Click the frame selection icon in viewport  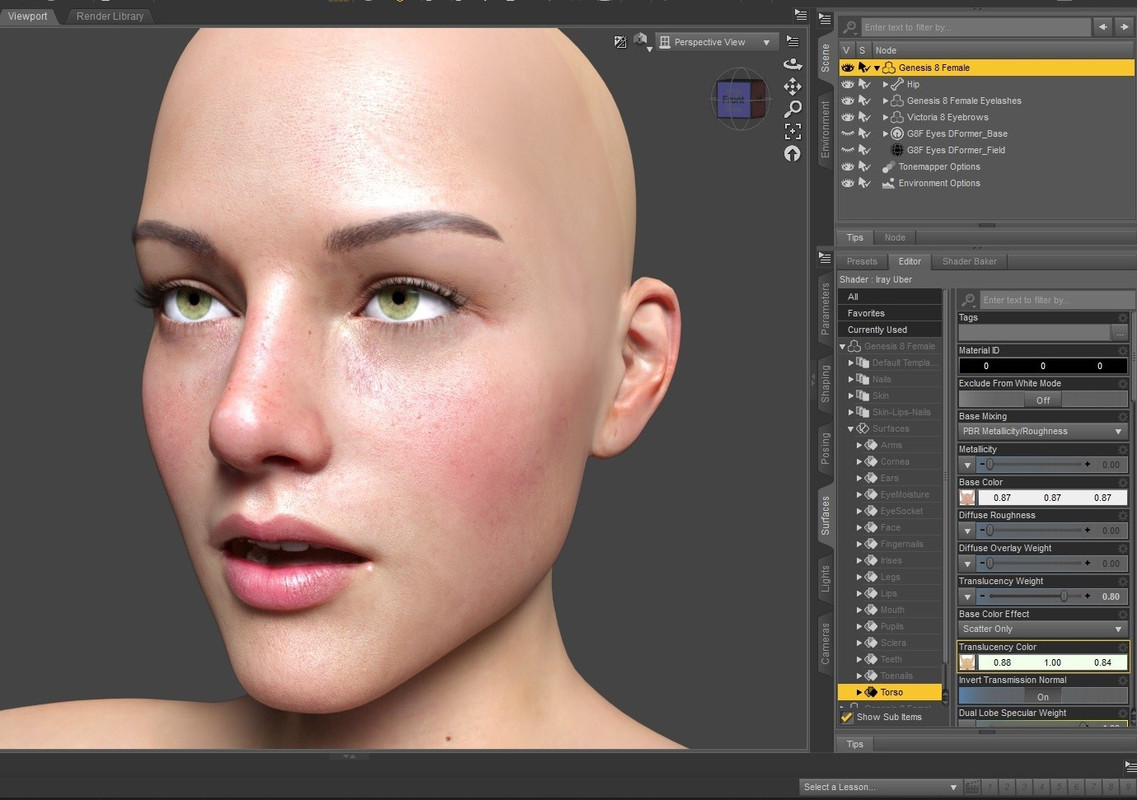(x=793, y=131)
